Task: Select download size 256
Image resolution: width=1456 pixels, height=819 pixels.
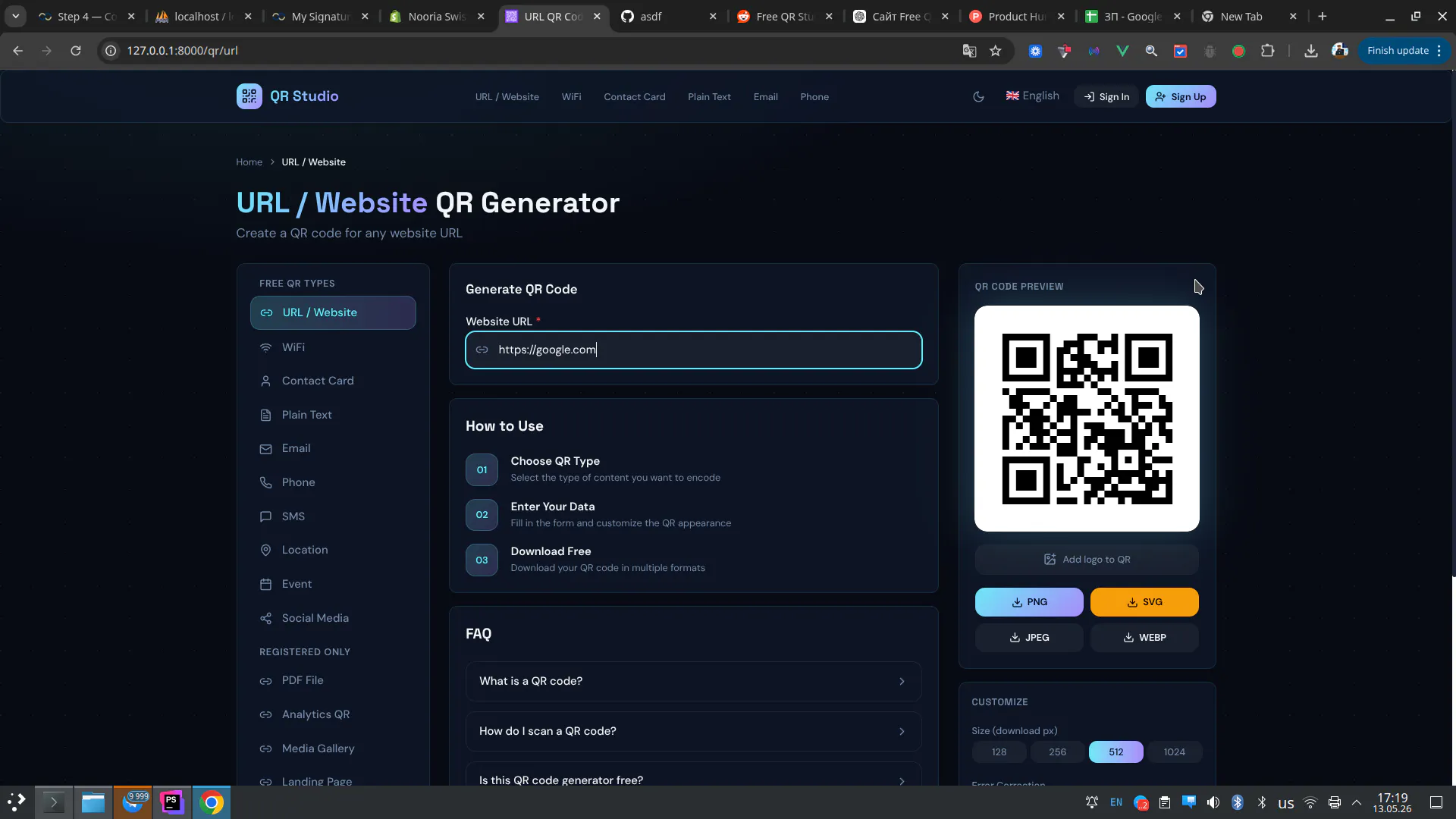Action: coord(1057,752)
